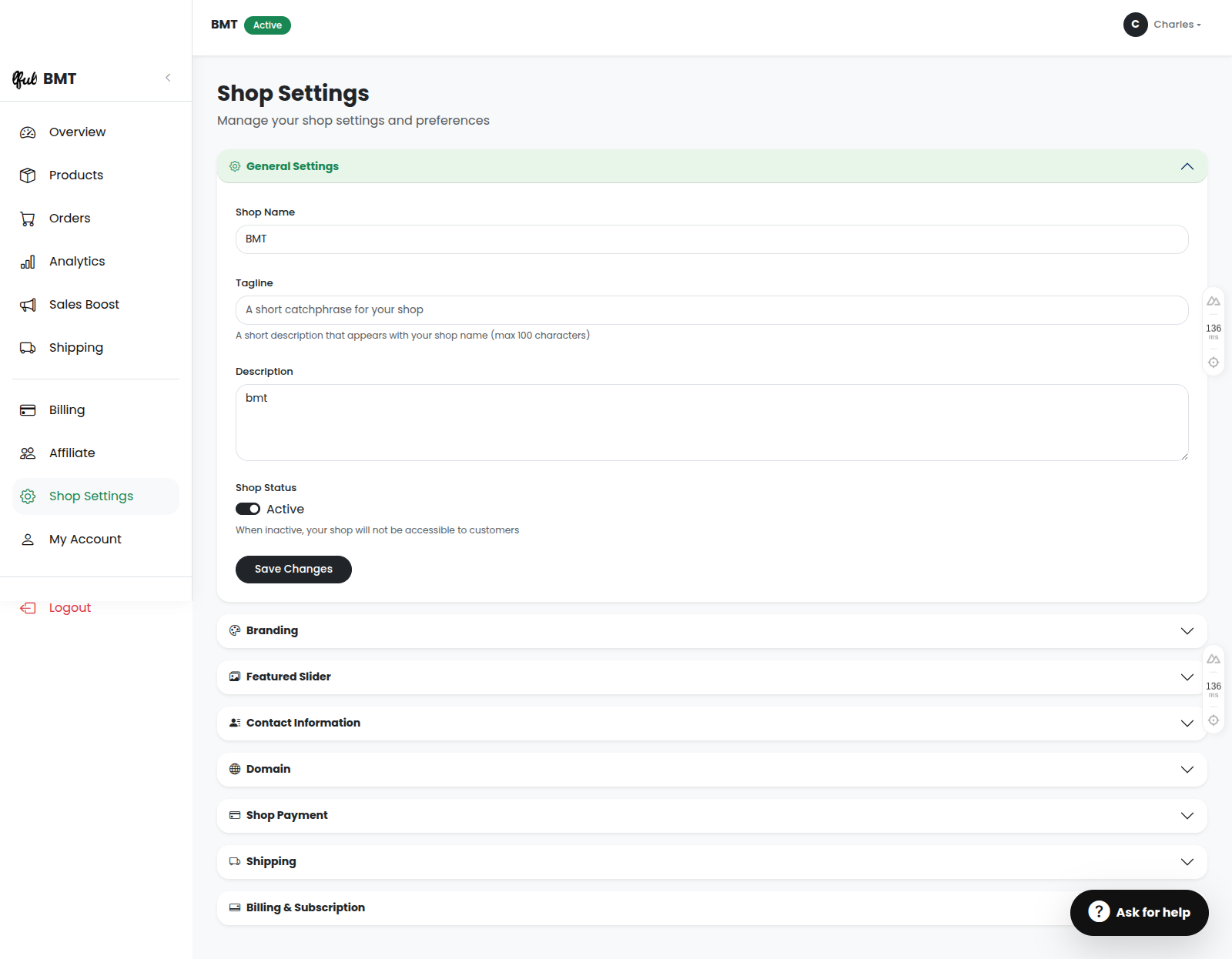This screenshot has width=1232, height=959.
Task: Click the Overview dashboard icon
Action: (x=28, y=132)
